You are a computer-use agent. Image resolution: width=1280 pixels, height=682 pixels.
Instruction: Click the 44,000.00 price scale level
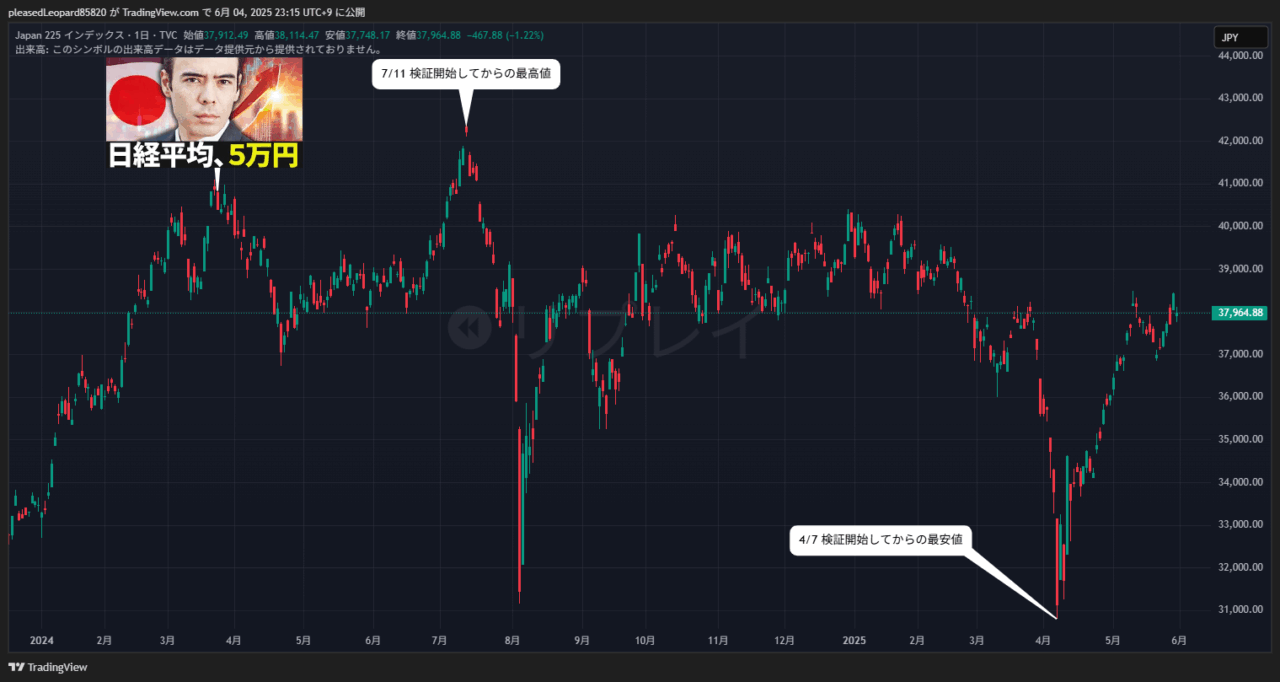pos(1243,57)
